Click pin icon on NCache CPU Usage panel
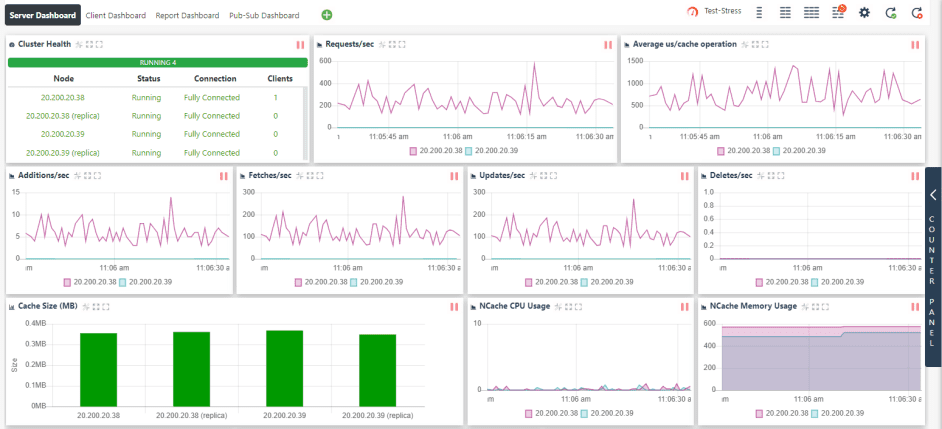 pyautogui.click(x=558, y=306)
